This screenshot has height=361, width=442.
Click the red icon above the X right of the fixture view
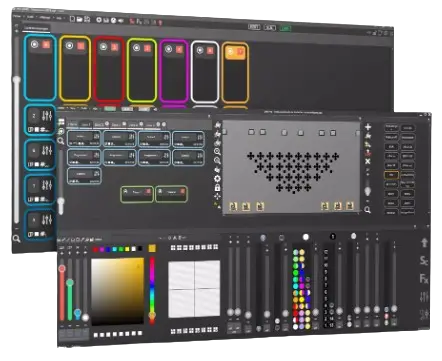coord(368,153)
